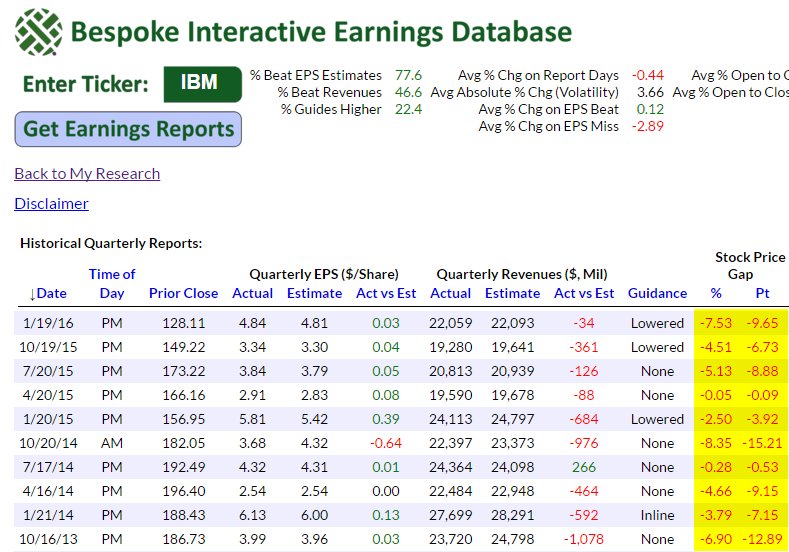Sort by EPS Act vs Est header

pos(386,293)
